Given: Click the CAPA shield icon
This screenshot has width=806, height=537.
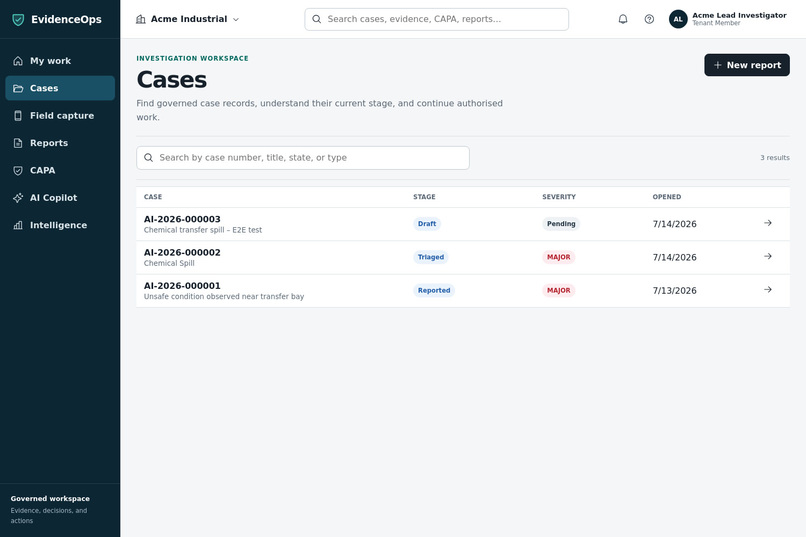Looking at the screenshot, I should [x=18, y=170].
